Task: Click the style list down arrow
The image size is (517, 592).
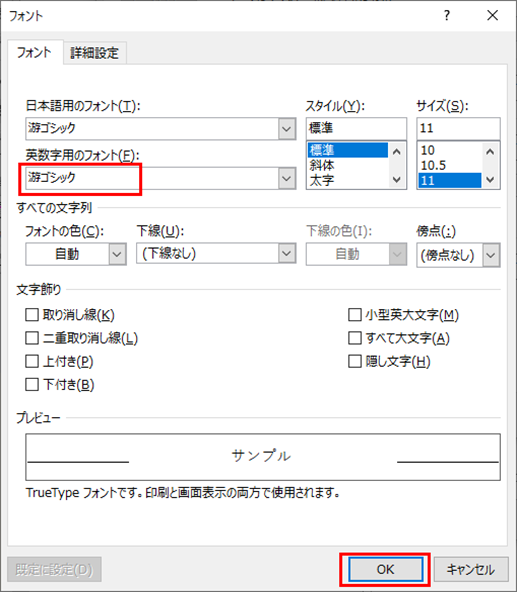Action: click(397, 180)
